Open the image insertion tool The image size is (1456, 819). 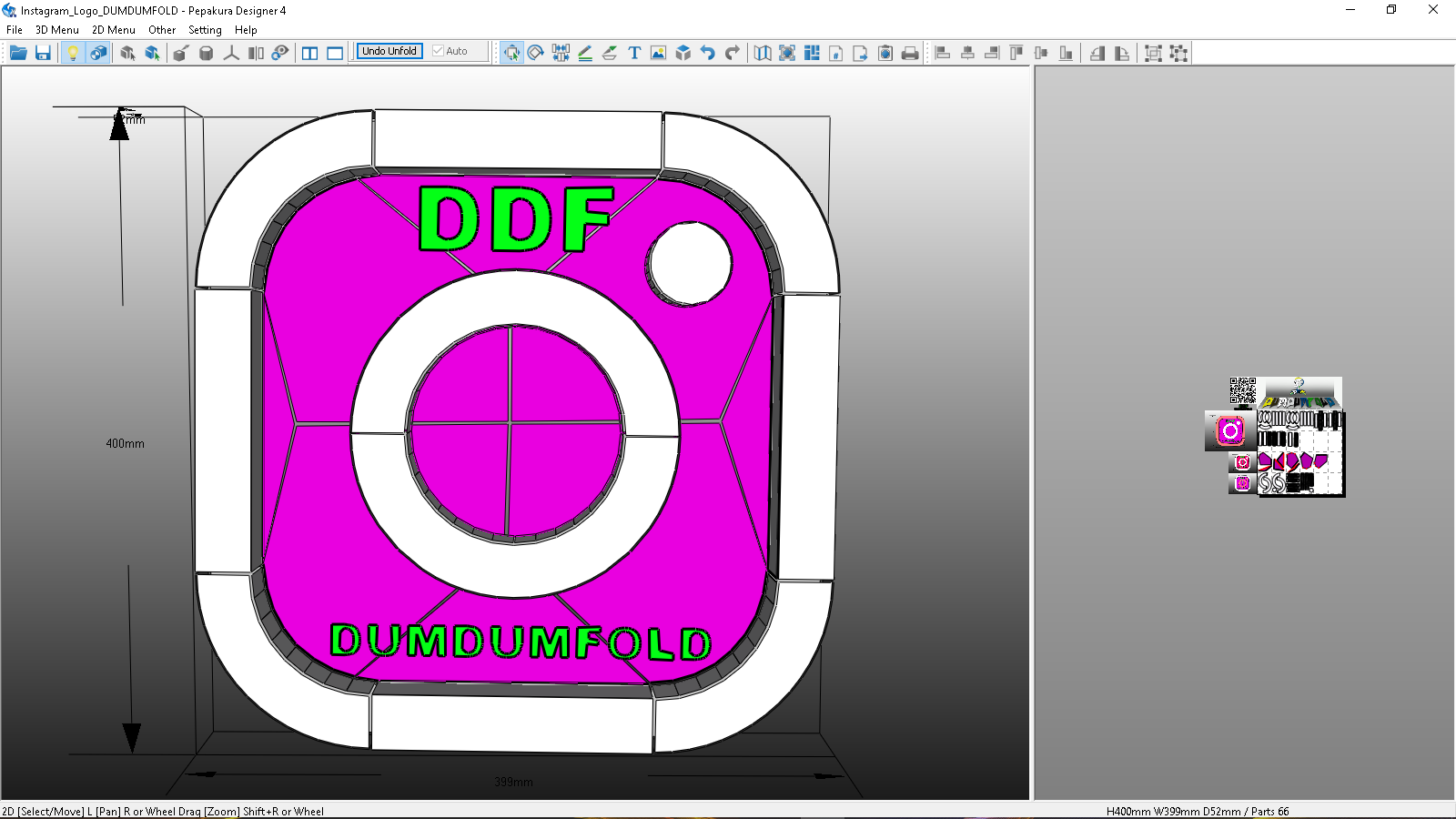(657, 52)
